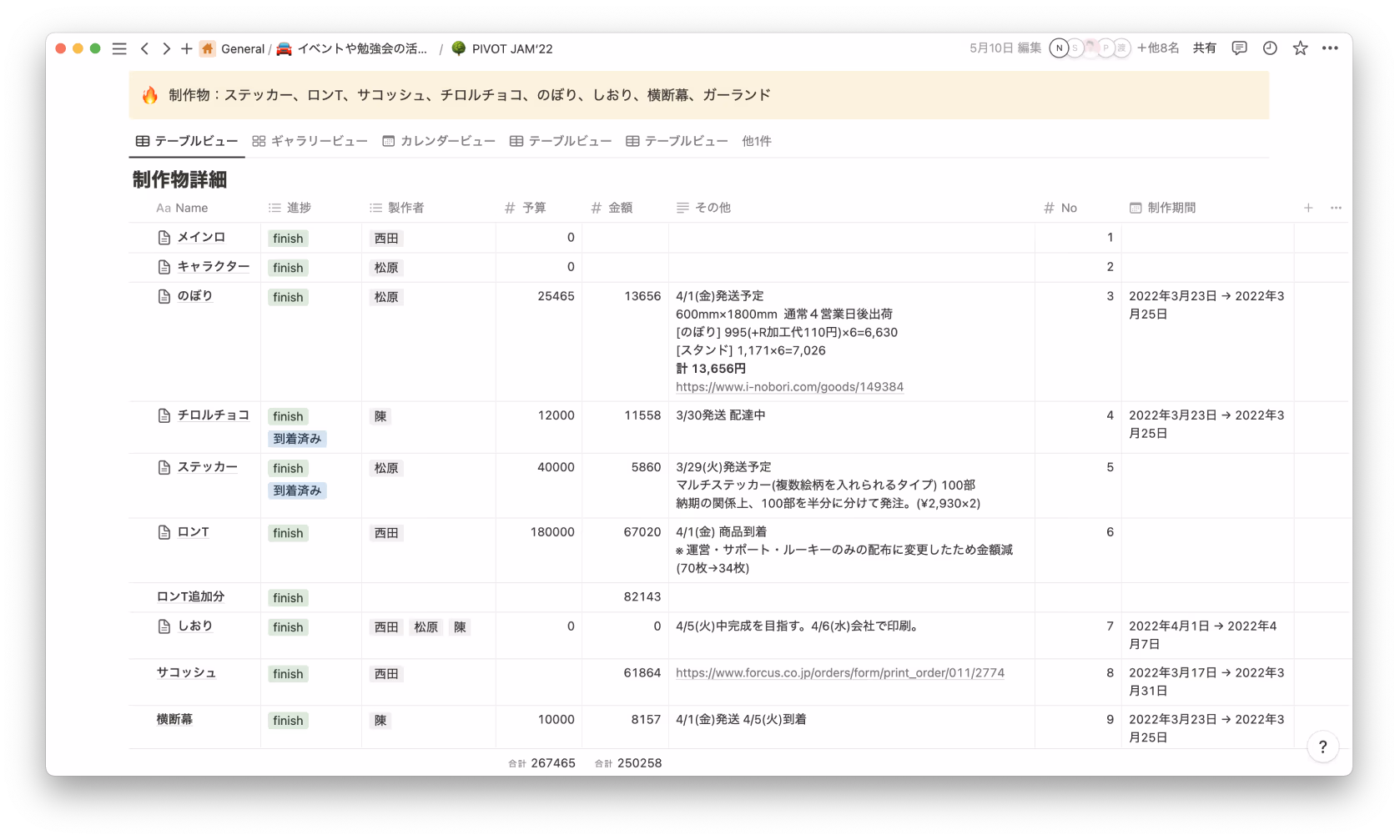Open the sidebar hamburger menu

click(119, 48)
